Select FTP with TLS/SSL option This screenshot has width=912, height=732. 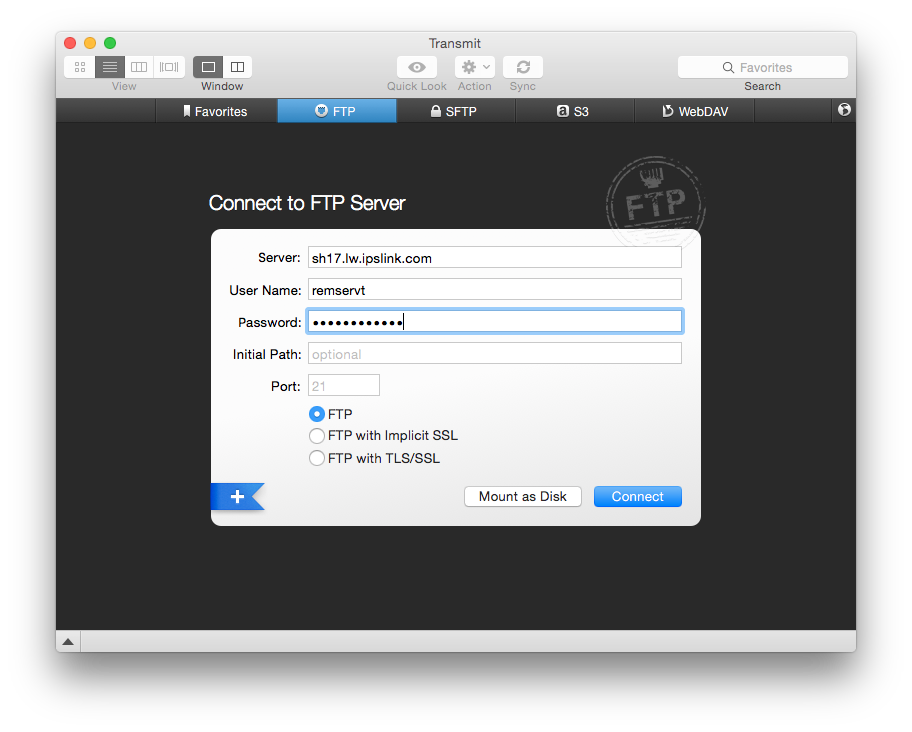[317, 459]
